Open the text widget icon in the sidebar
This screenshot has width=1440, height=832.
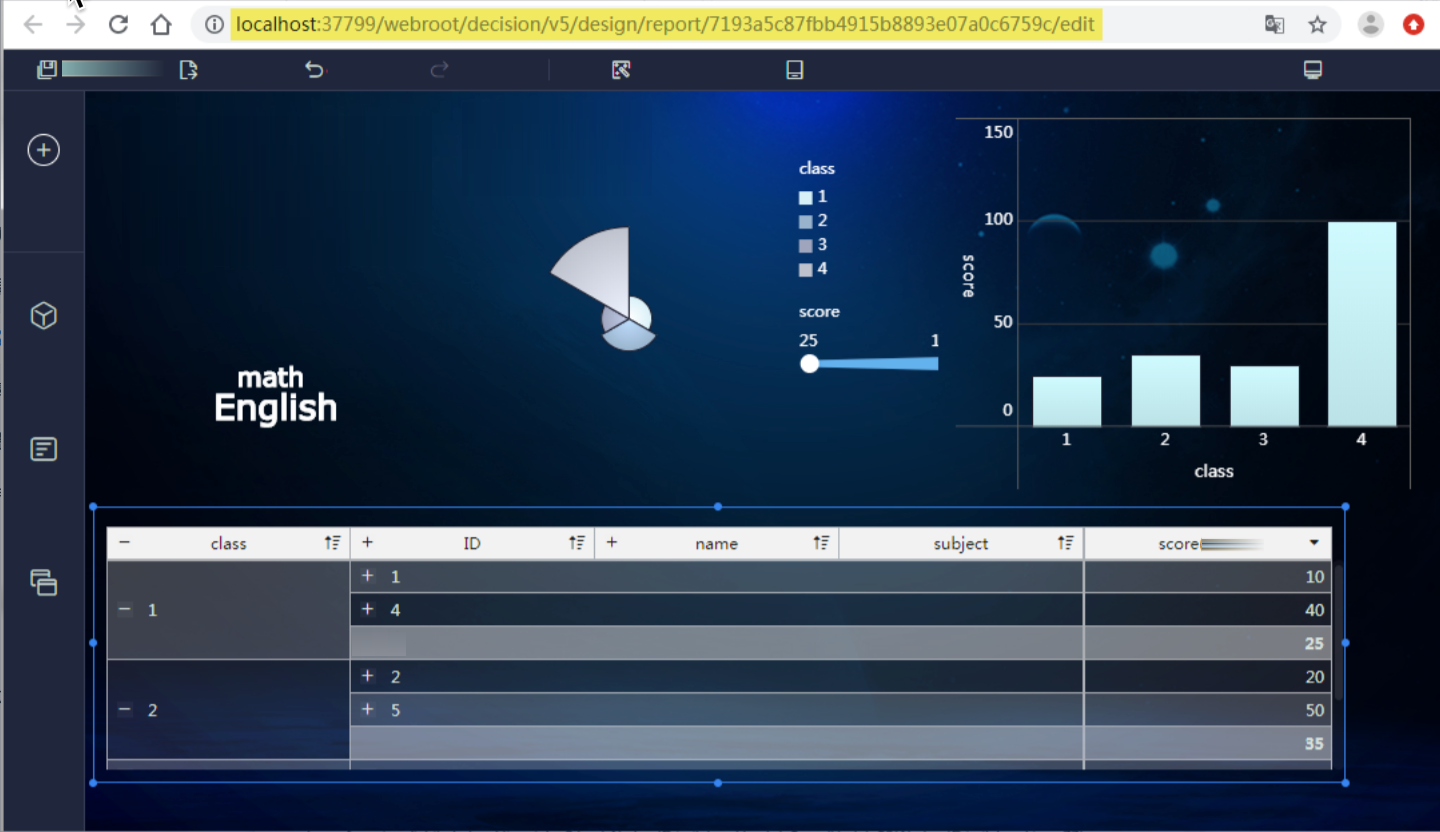point(43,449)
